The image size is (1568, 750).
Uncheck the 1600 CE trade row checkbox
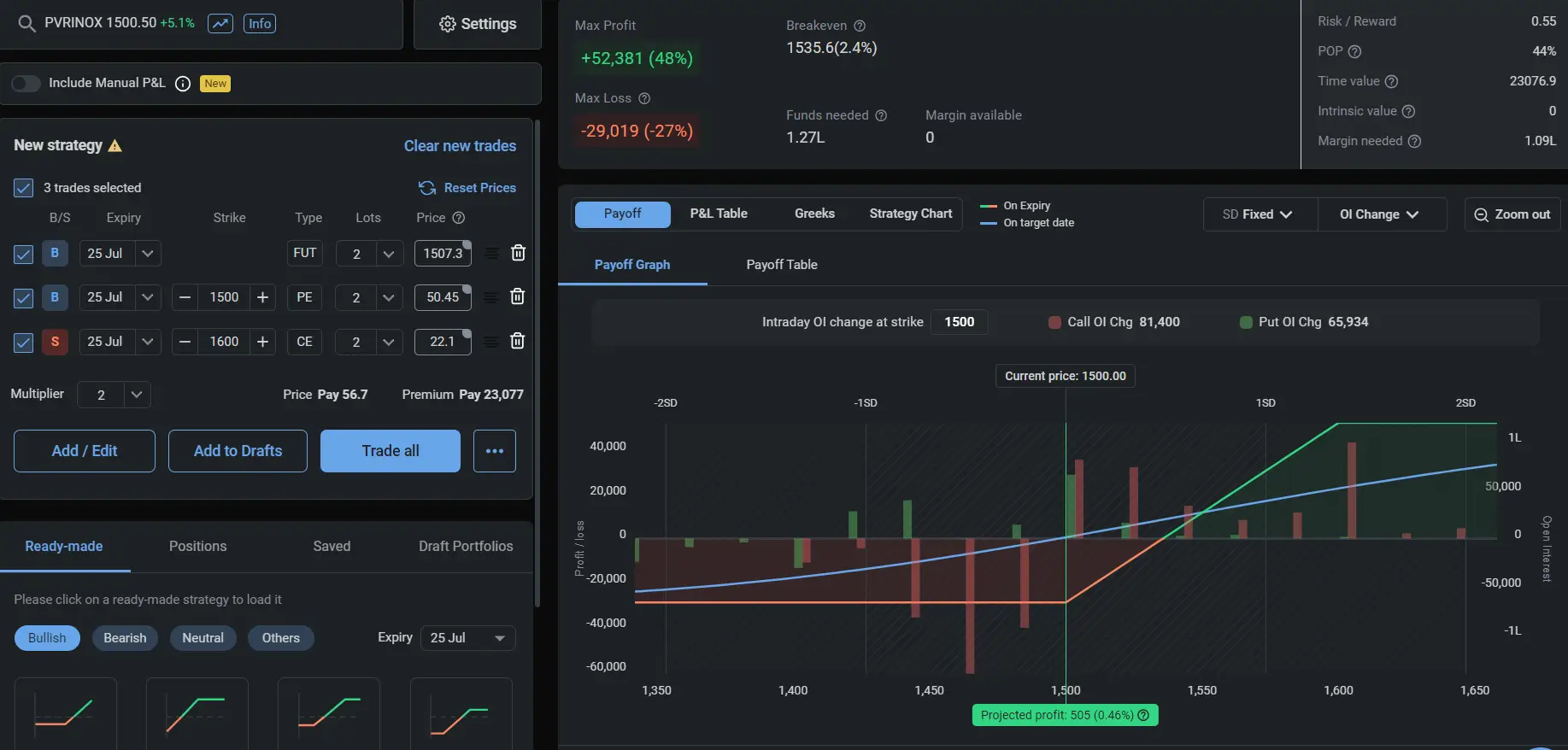coord(24,342)
